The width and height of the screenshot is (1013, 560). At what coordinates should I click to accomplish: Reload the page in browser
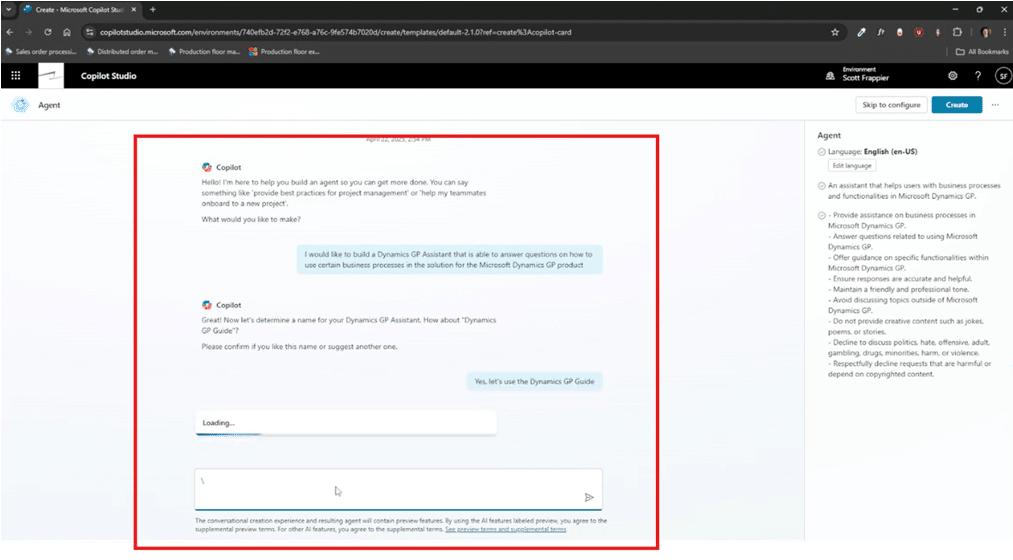48,32
